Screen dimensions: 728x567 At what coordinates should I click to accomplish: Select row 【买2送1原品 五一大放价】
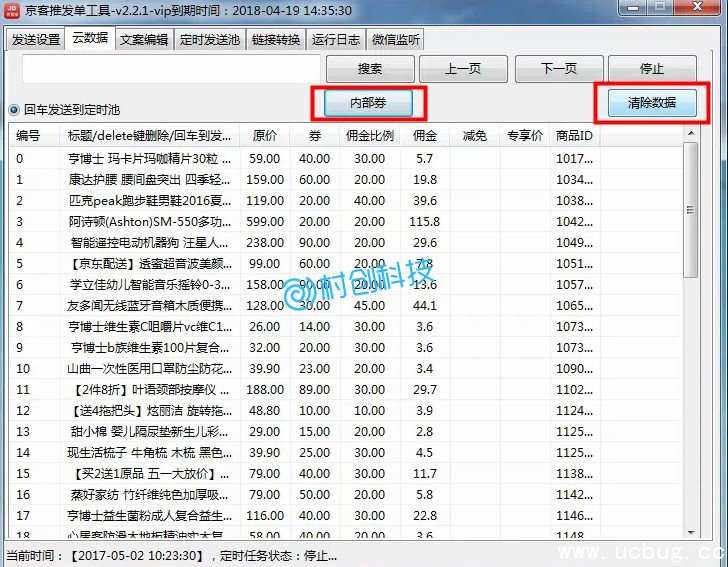click(x=346, y=474)
